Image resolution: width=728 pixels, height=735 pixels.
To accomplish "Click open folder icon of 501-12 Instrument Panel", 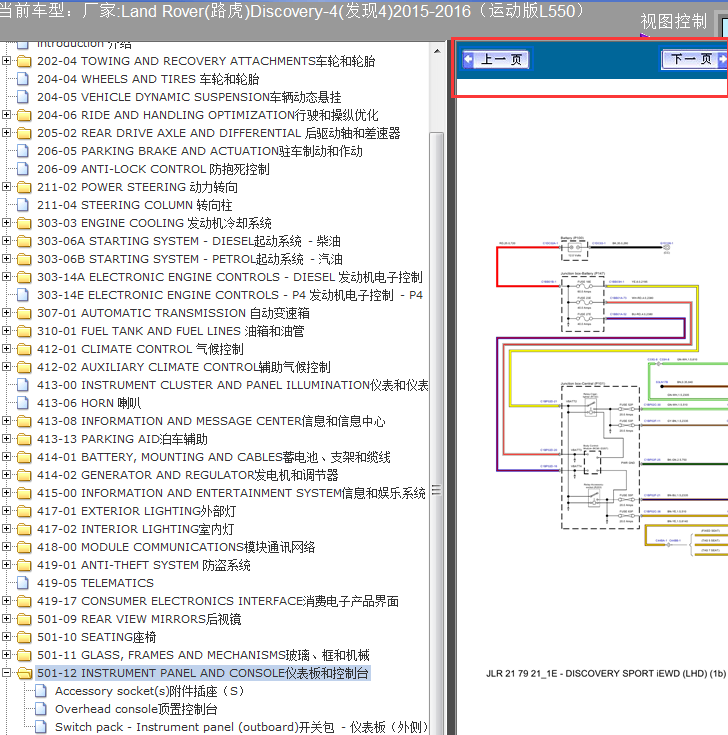I will pos(24,674).
